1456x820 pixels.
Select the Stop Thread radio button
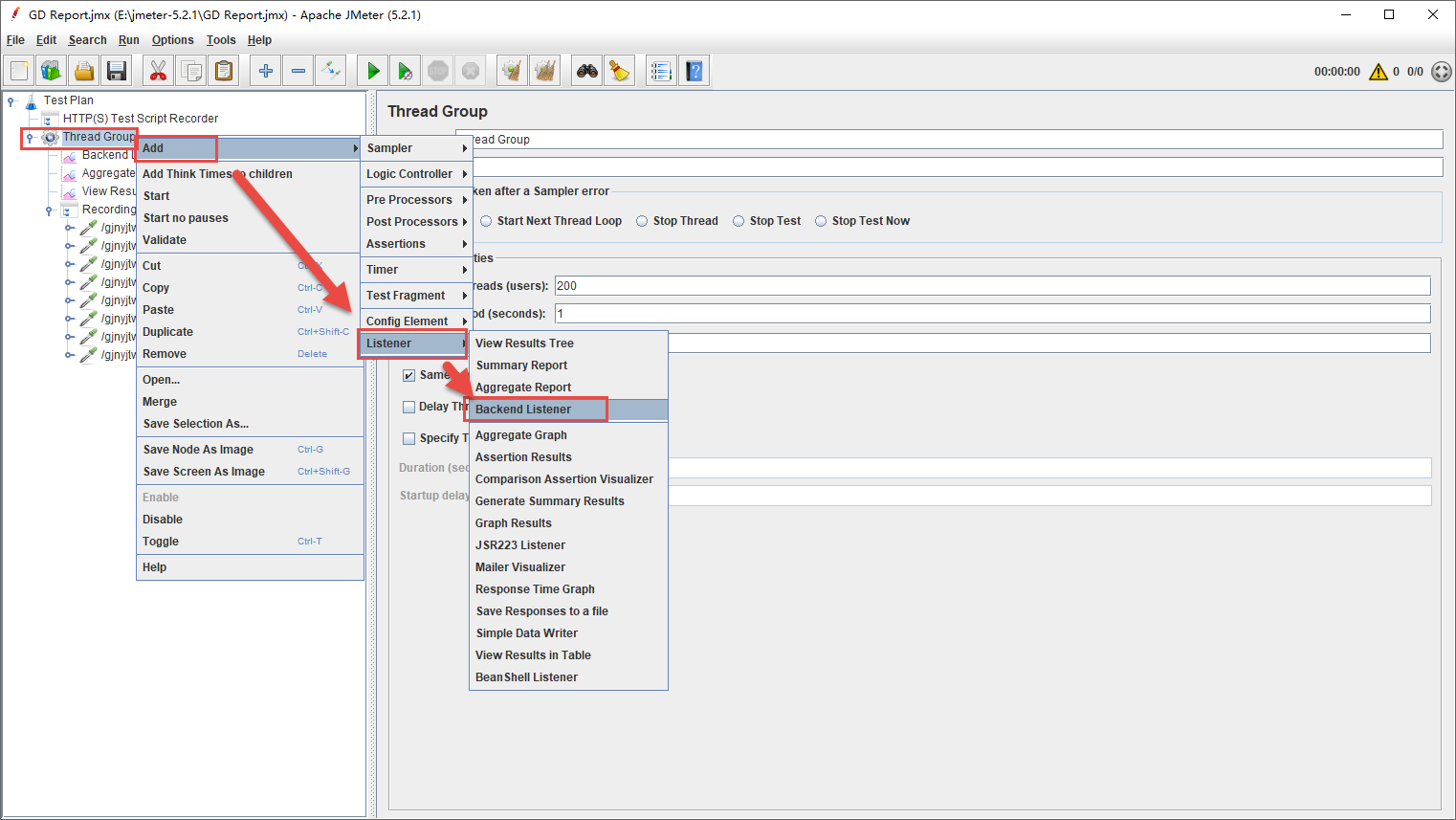(643, 221)
